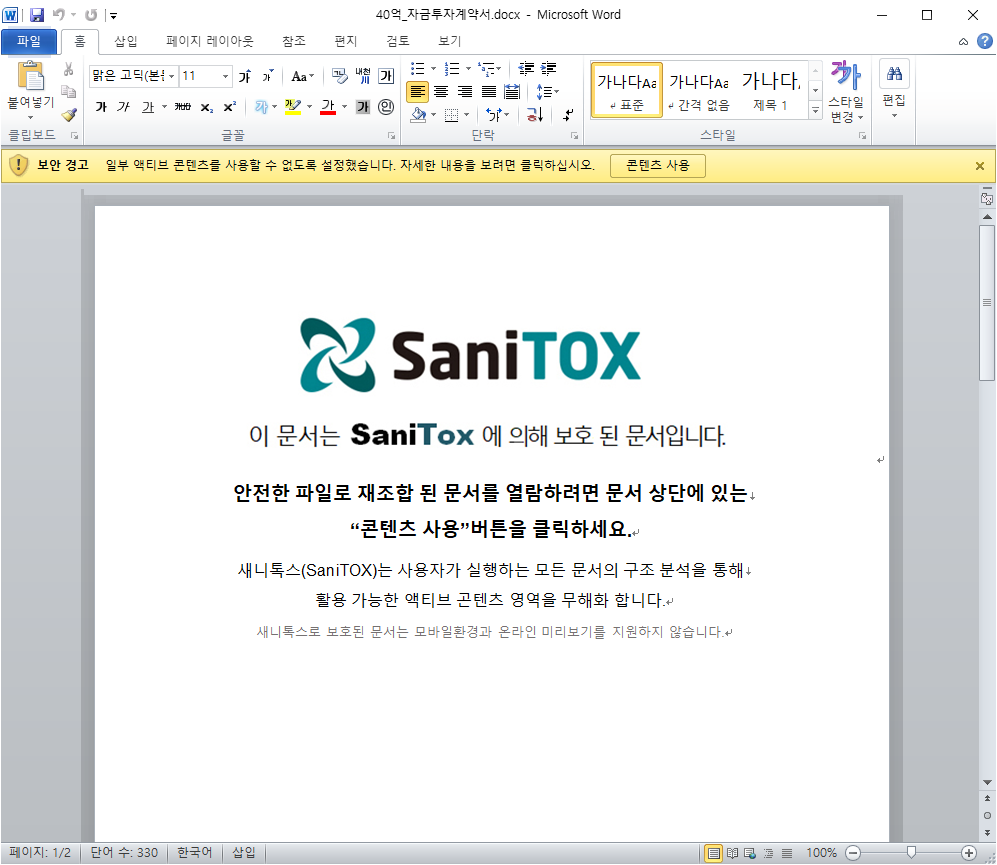Click the distributed alignment icon
The image size is (997, 865).
pos(512,92)
